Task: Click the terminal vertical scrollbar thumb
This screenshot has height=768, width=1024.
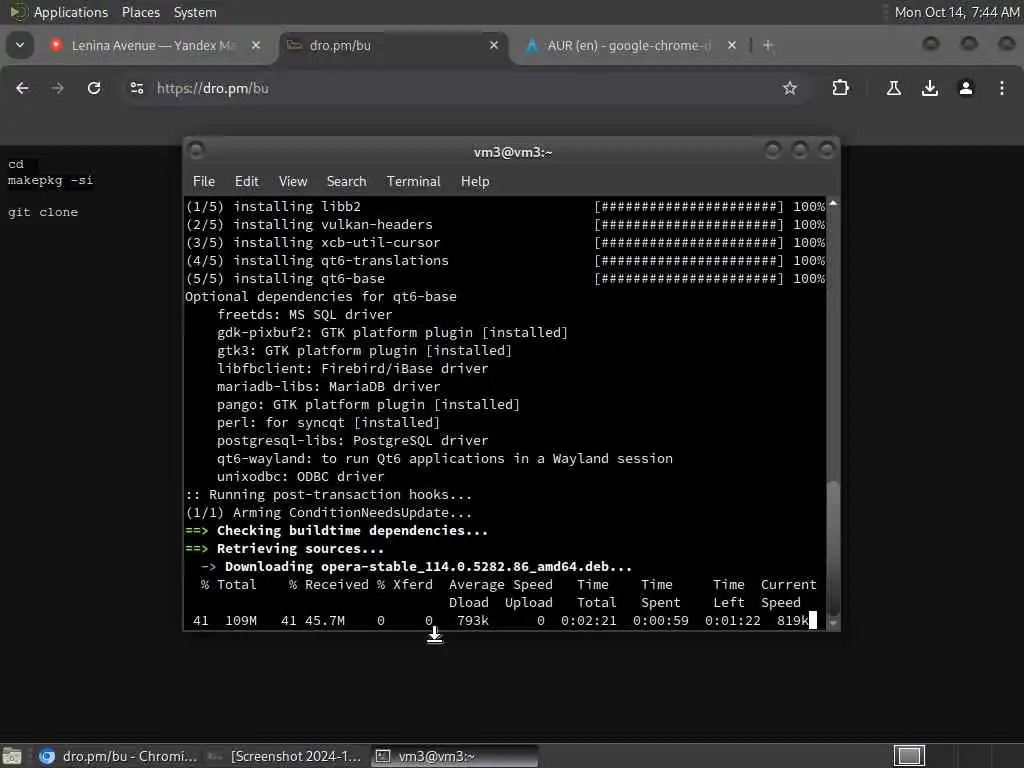Action: [x=833, y=547]
